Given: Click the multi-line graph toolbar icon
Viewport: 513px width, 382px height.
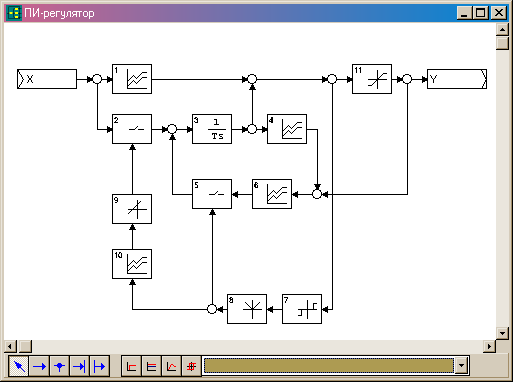Looking at the screenshot, I should pos(151,367).
